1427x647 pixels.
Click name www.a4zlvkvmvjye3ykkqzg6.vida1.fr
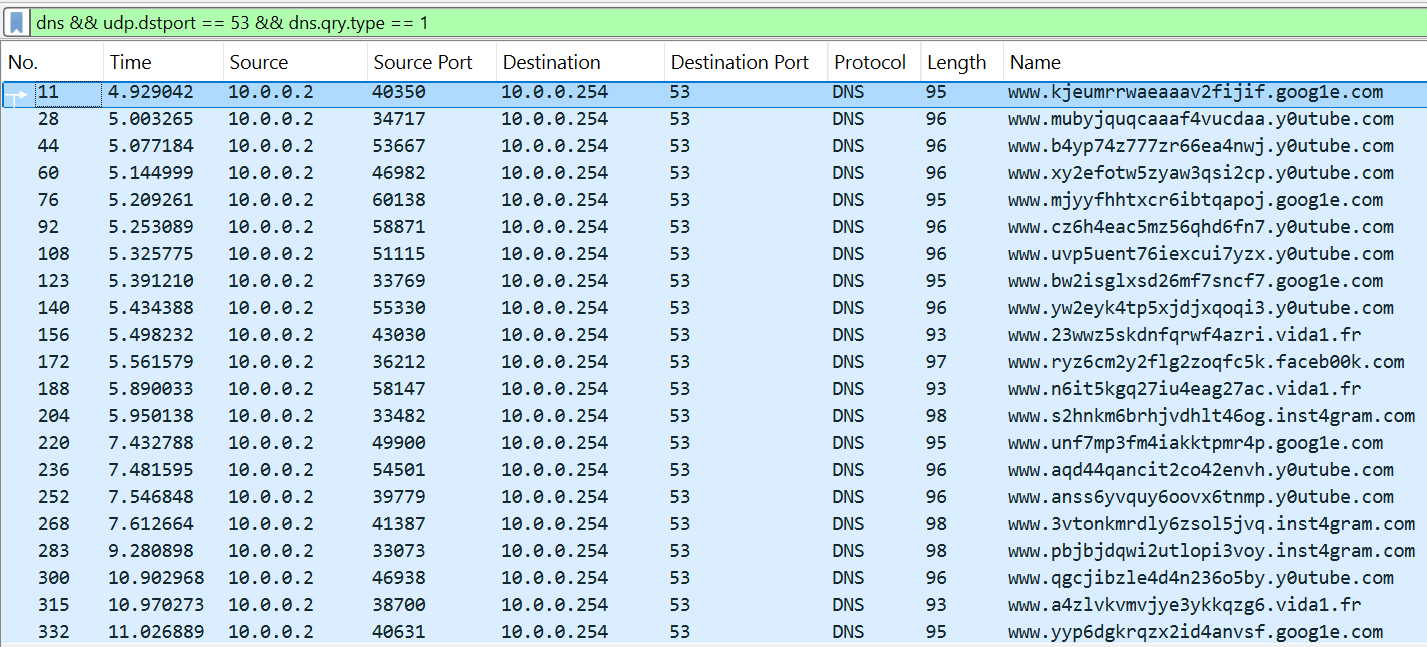pyautogui.click(x=1184, y=605)
